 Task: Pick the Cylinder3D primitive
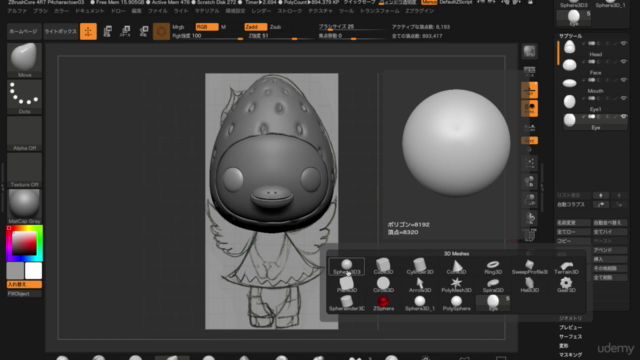[x=420, y=267]
